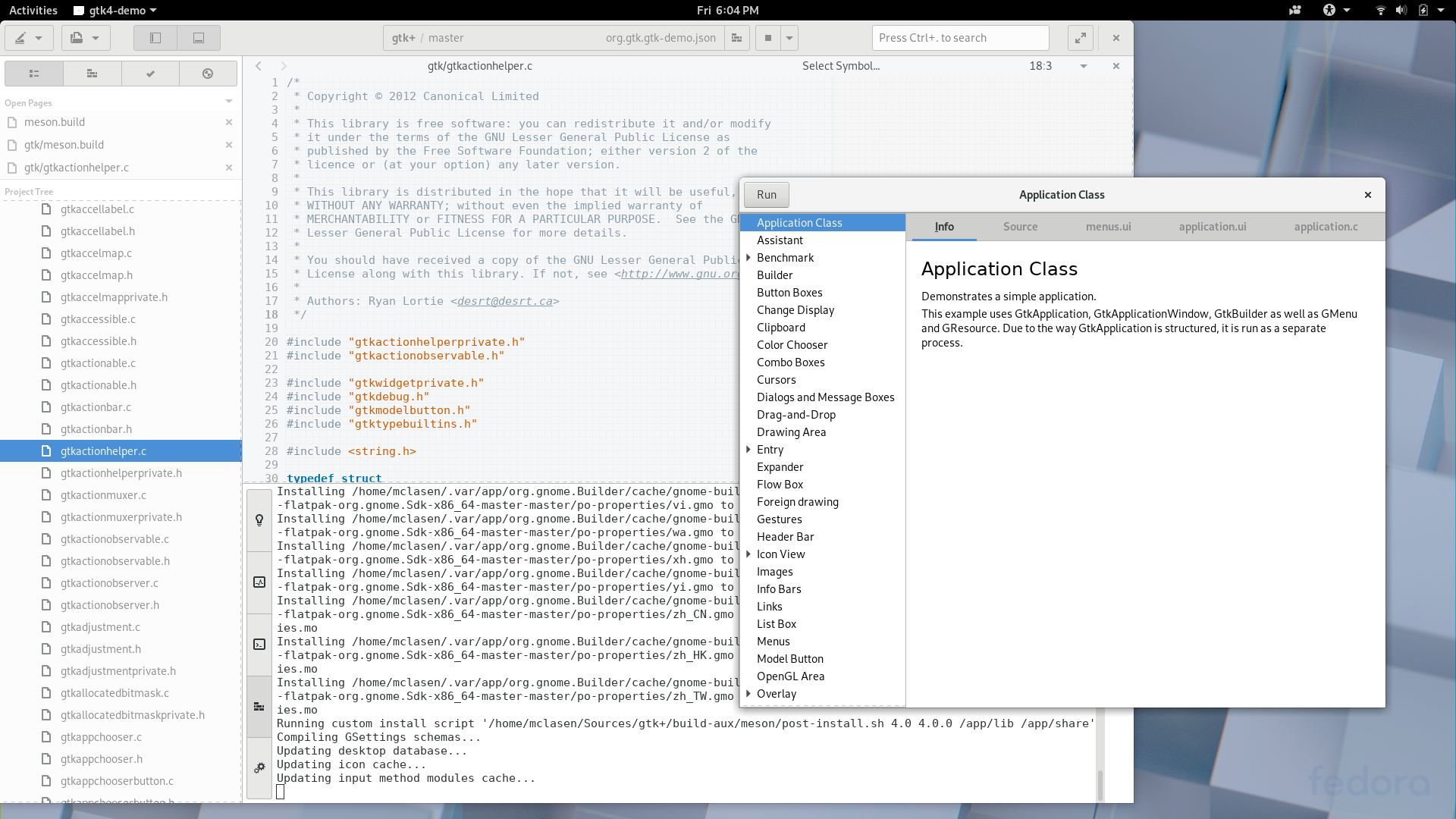1456x819 pixels.
Task: Open the new document button in header
Action: (86, 38)
